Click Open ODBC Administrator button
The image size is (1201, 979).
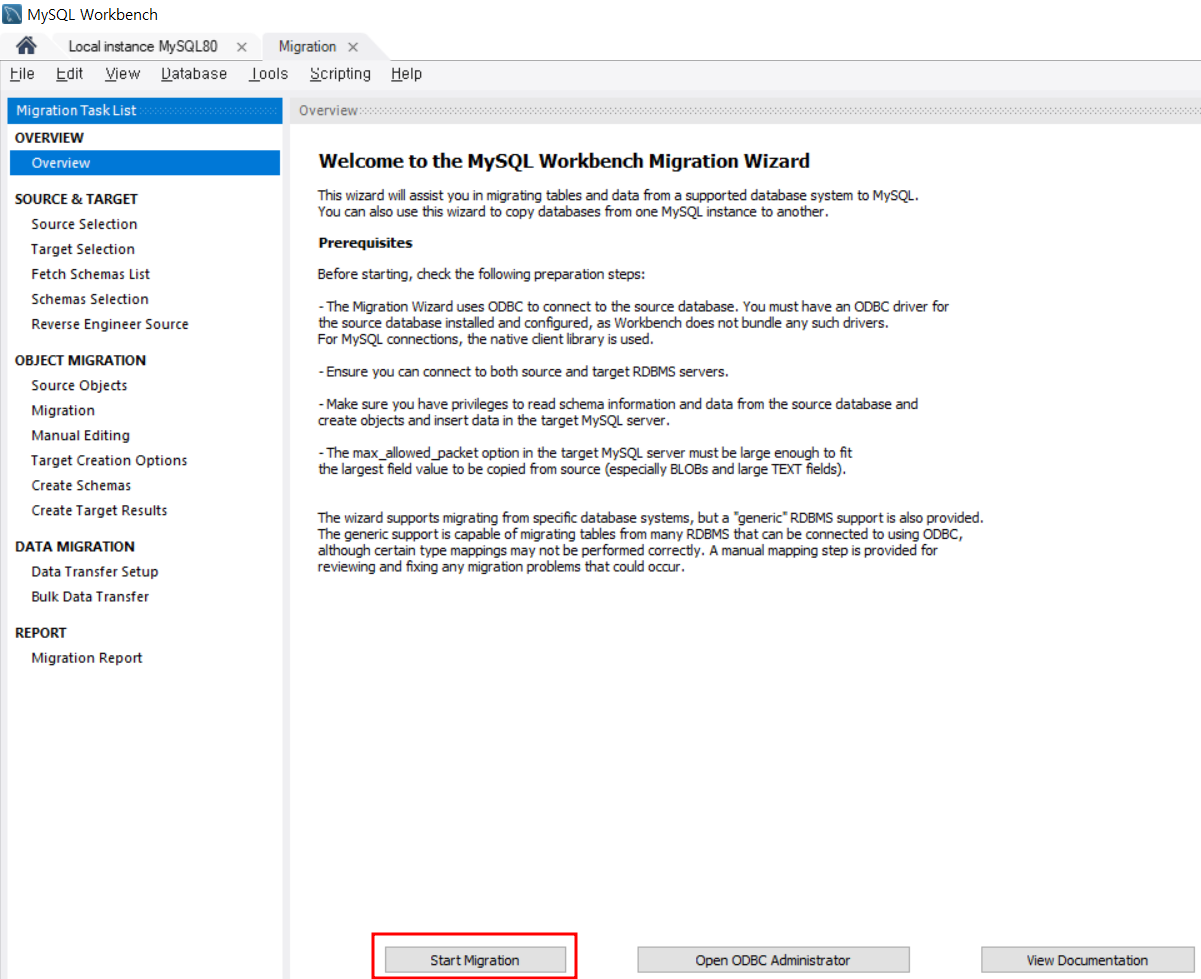(773, 960)
